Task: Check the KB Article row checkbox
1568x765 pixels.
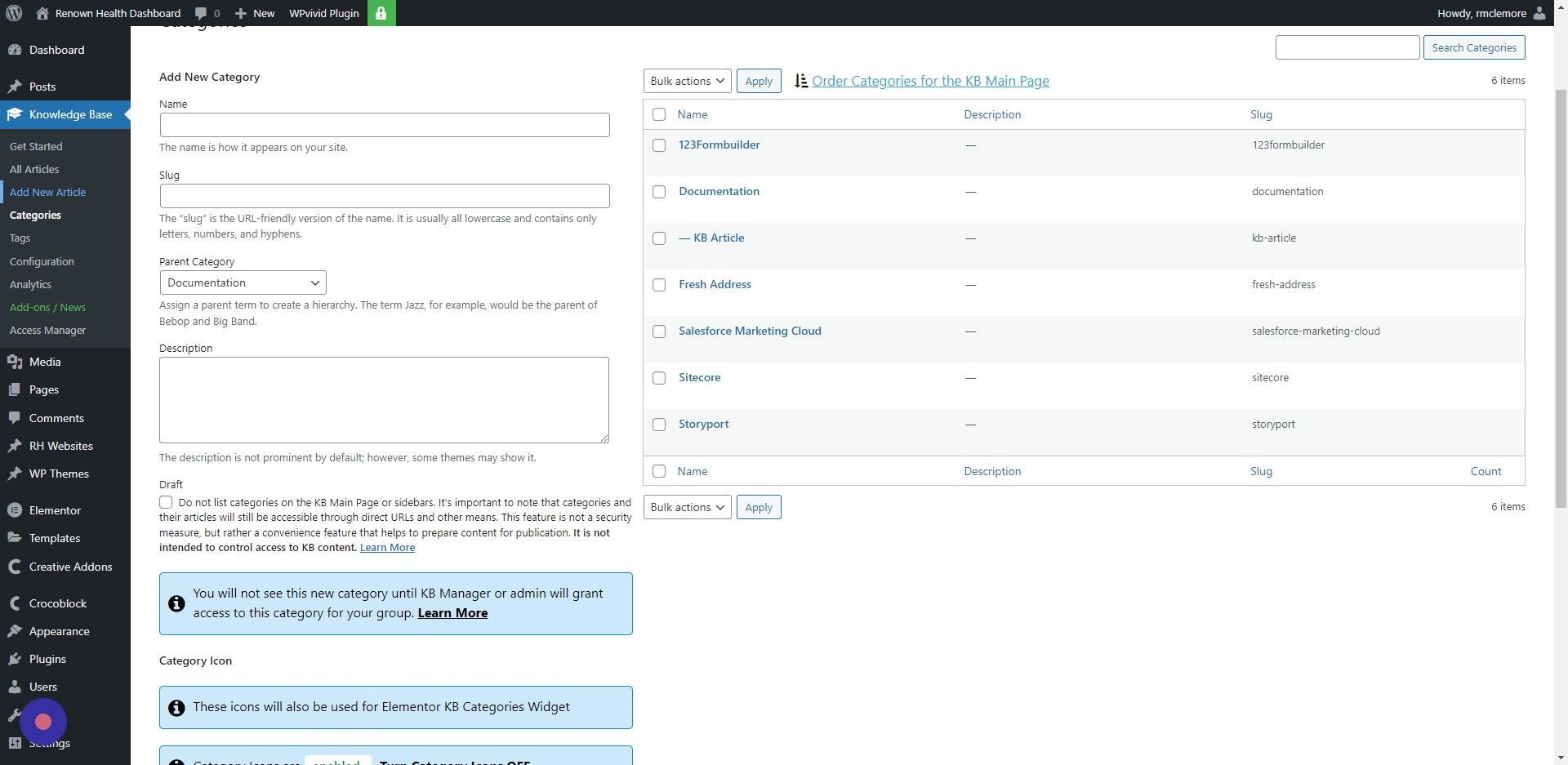Action: [x=659, y=238]
